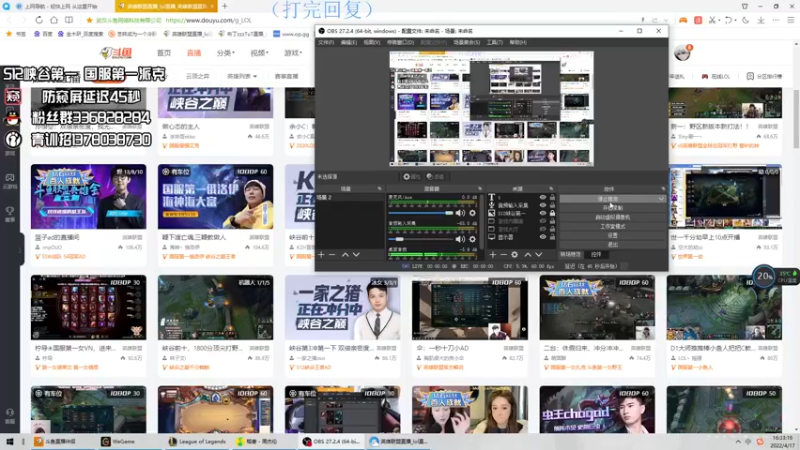This screenshot has height=450, width=800.
Task: Toggle visibility of fifth (dimmed) OBS source
Action: [543, 230]
